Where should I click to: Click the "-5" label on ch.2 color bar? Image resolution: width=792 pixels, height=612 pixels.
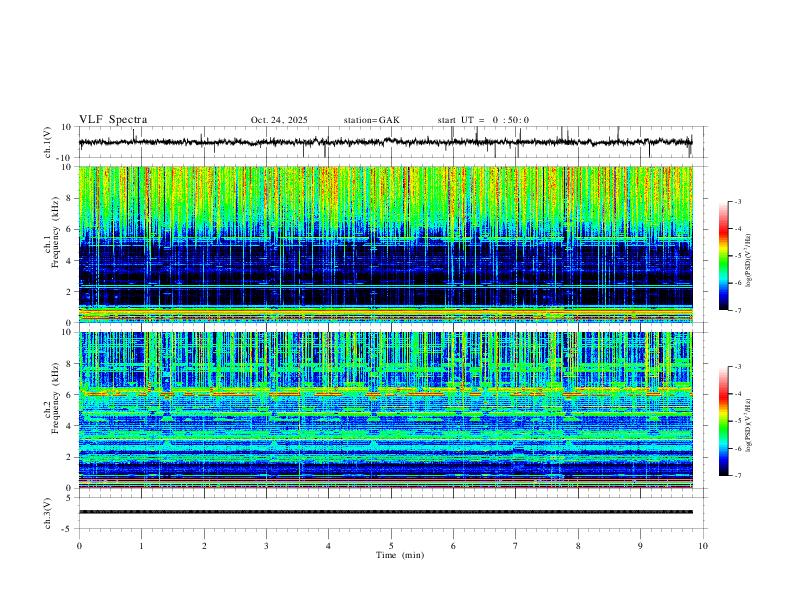coord(737,421)
